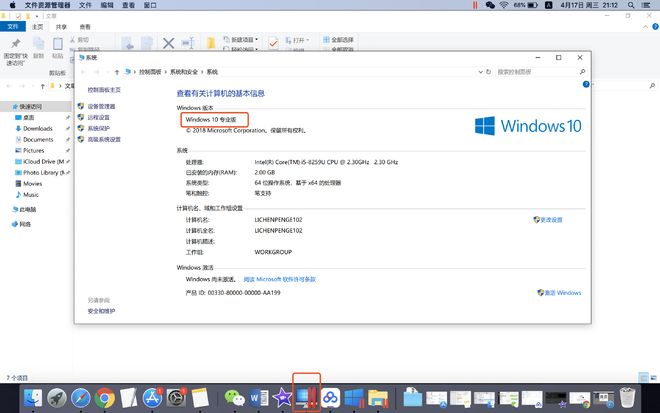Click the Wi-Fi status icon in menu bar
Image resolution: width=660 pixels, height=413 pixels.
[504, 5]
